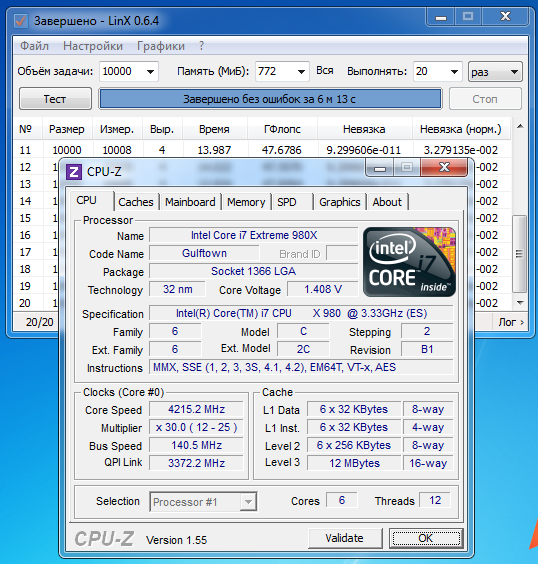The image size is (538, 564).
Task: Switch to the Caches tab
Action: click(x=136, y=202)
